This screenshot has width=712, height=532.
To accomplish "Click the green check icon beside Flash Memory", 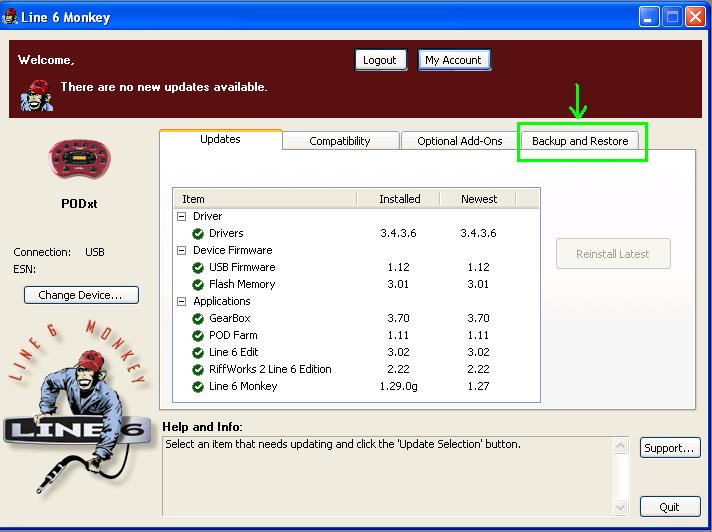I will (198, 285).
